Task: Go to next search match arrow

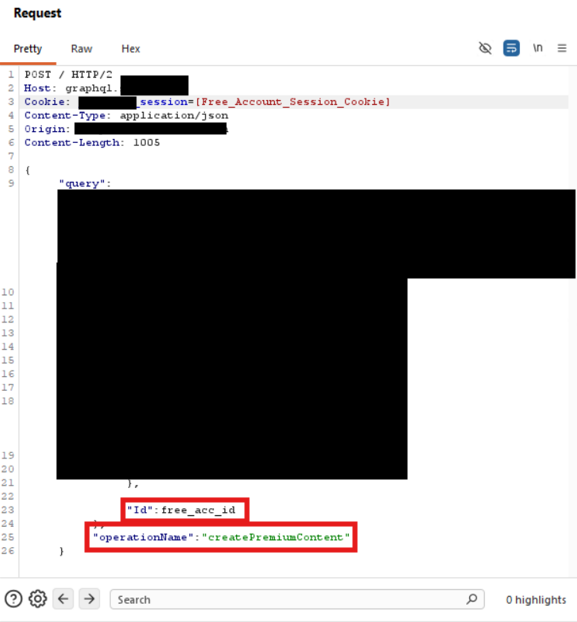Action: point(89,599)
